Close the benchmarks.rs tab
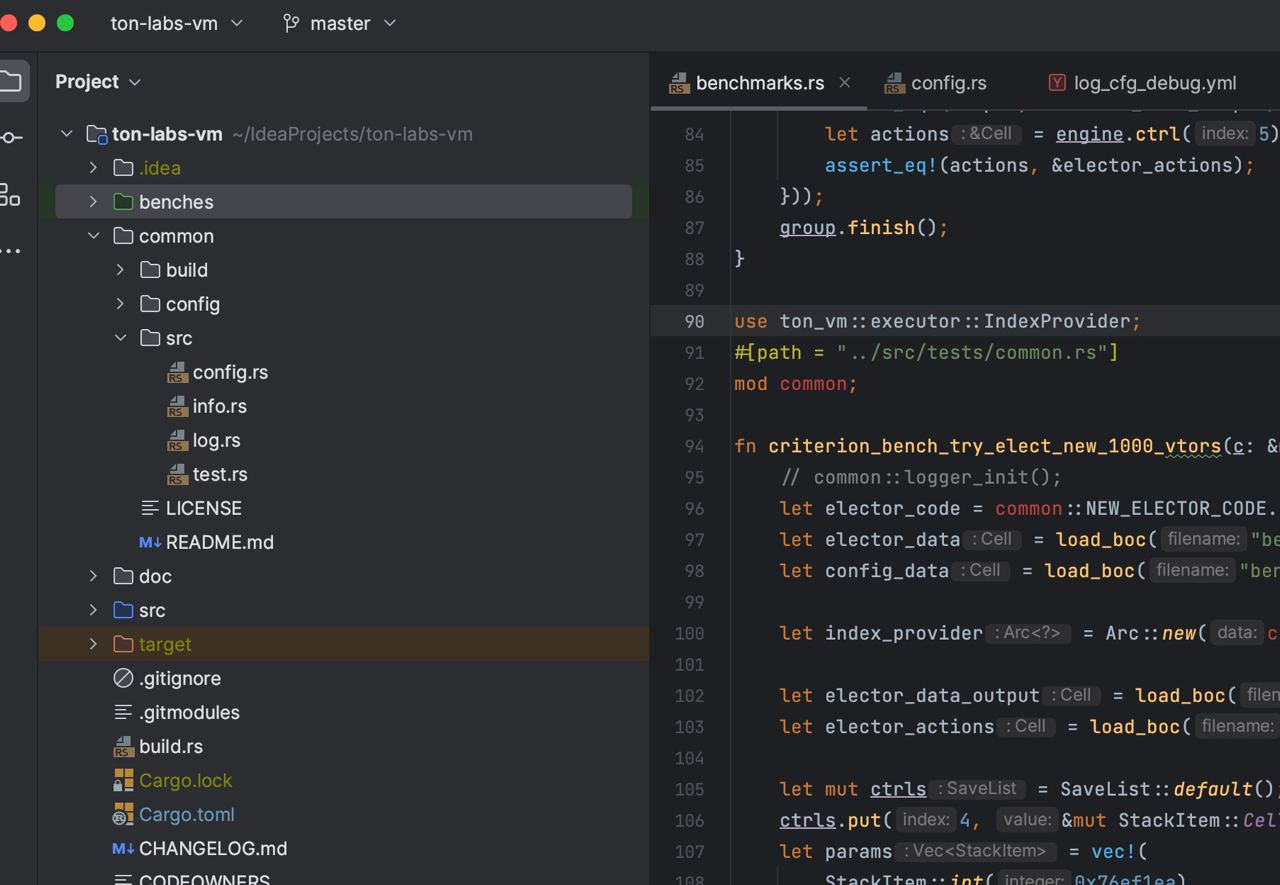The image size is (1280, 885). 845,82
